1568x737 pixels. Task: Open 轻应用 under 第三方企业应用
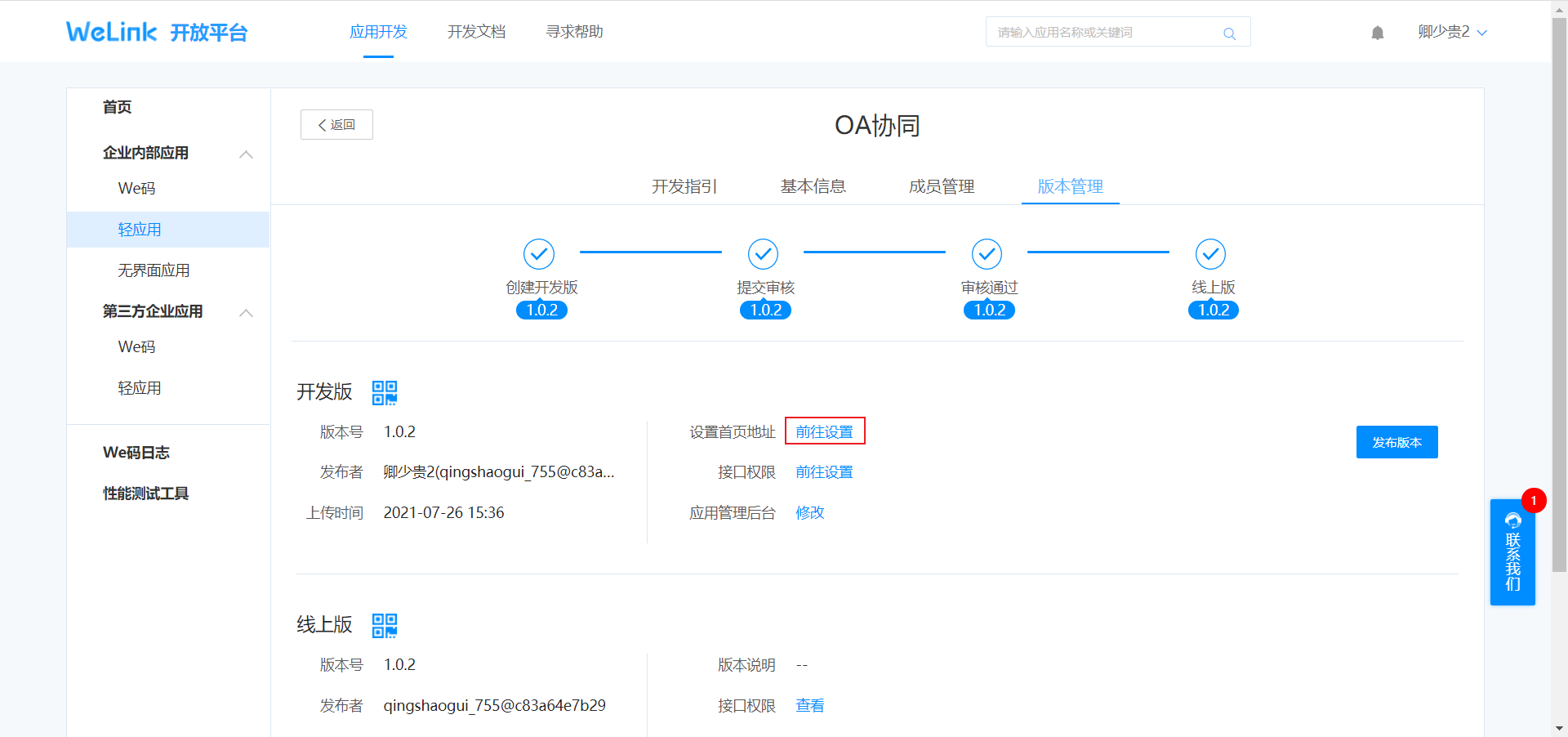(x=140, y=388)
